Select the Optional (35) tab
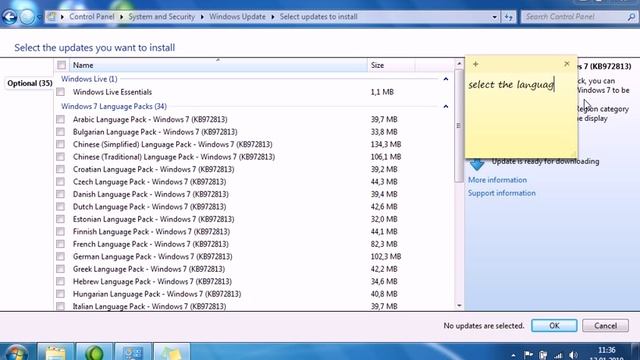 29,83
